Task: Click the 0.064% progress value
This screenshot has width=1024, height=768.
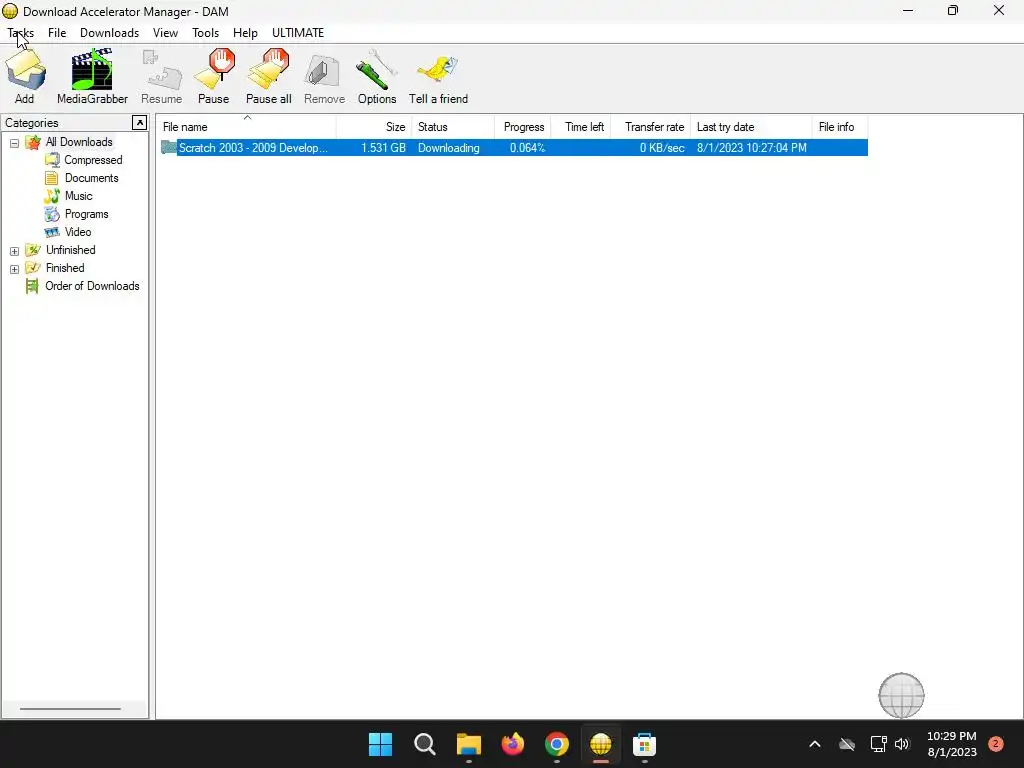Action: tap(527, 148)
